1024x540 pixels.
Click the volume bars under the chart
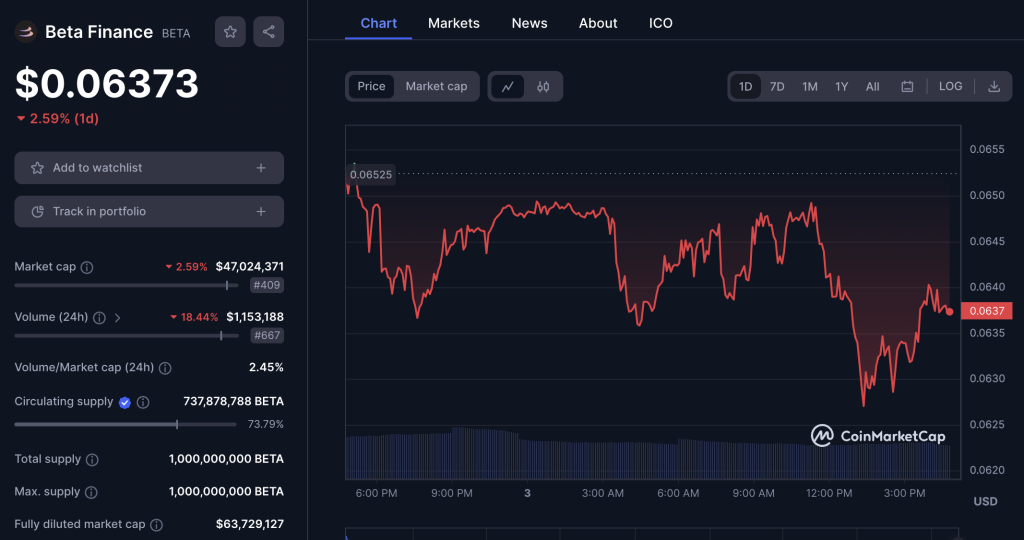point(648,454)
